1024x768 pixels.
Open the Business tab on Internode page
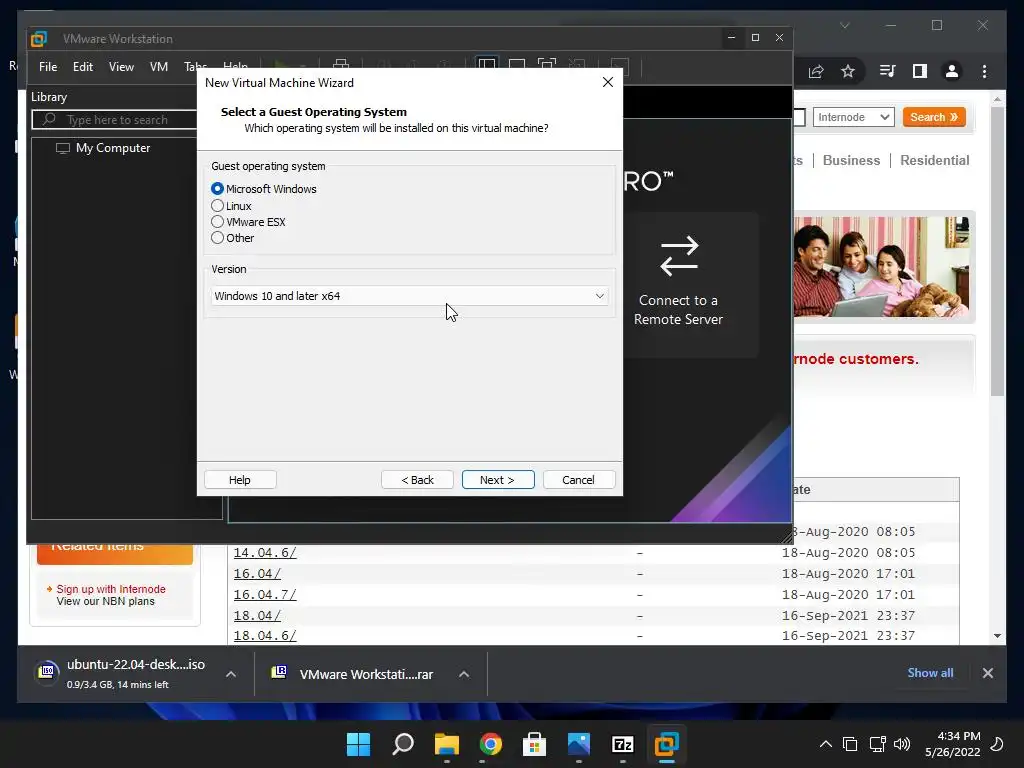851,160
